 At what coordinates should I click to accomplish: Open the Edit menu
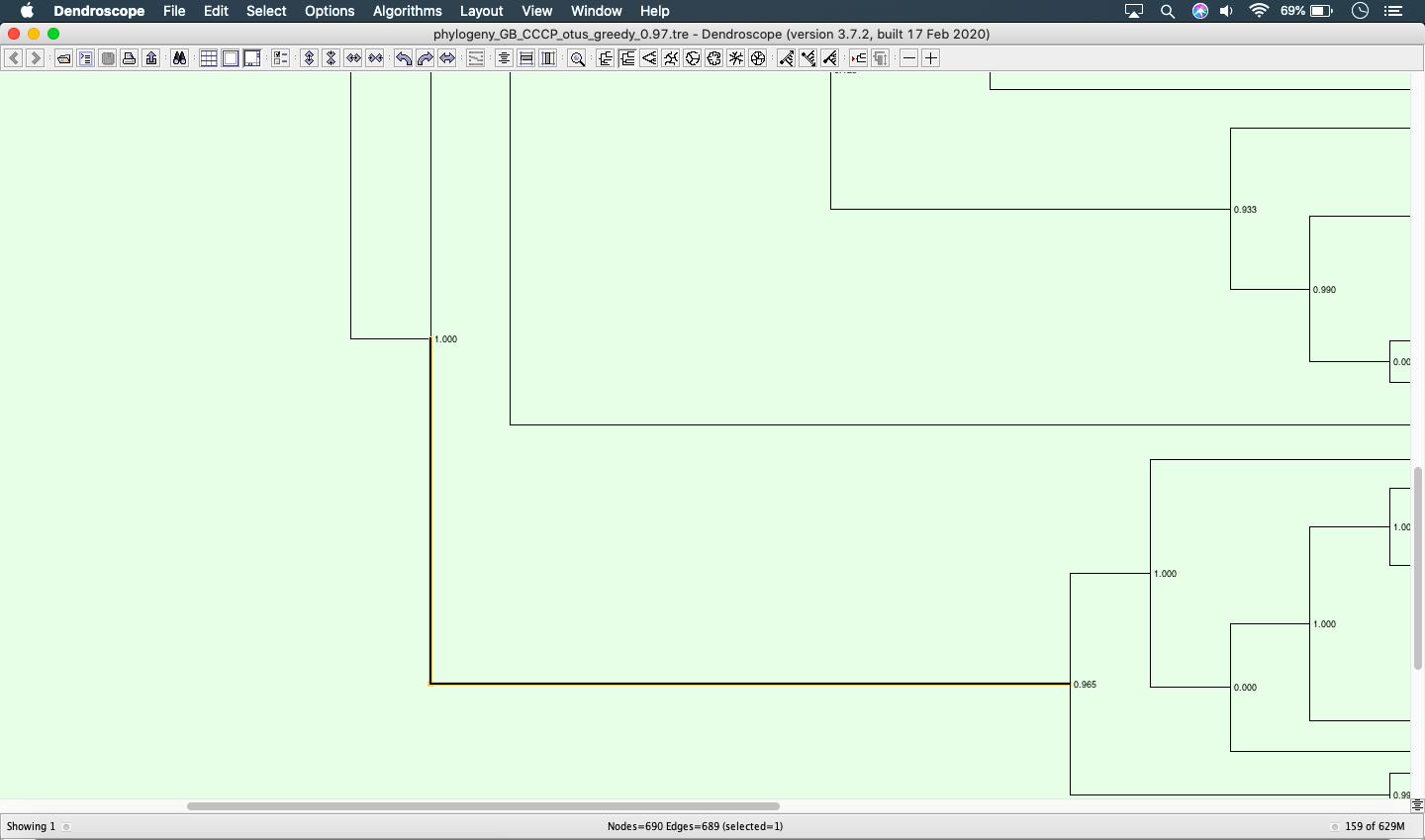coord(216,11)
